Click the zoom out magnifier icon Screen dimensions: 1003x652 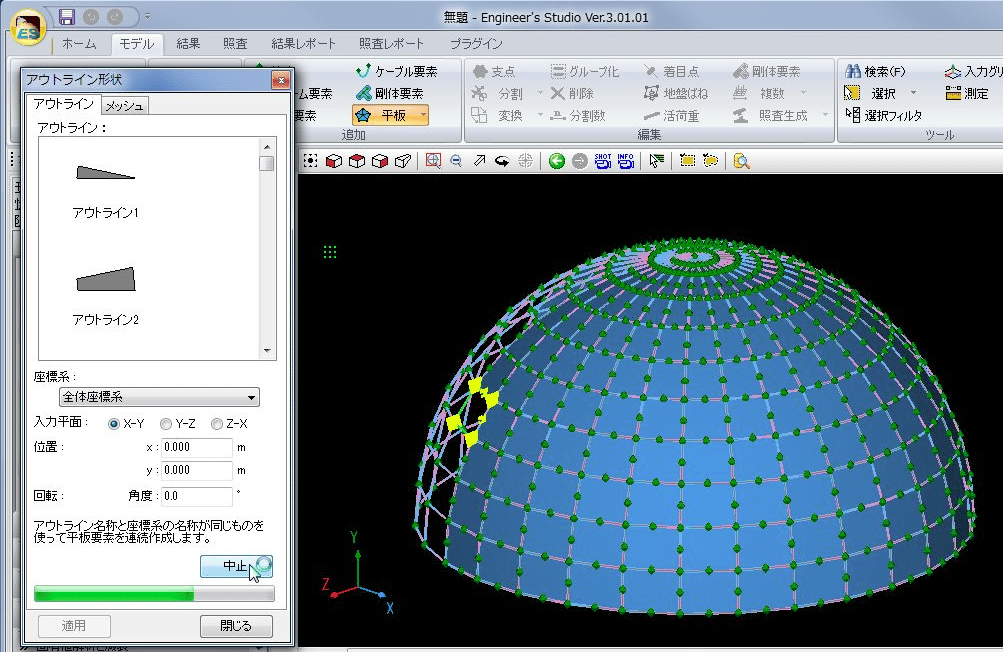click(x=456, y=161)
